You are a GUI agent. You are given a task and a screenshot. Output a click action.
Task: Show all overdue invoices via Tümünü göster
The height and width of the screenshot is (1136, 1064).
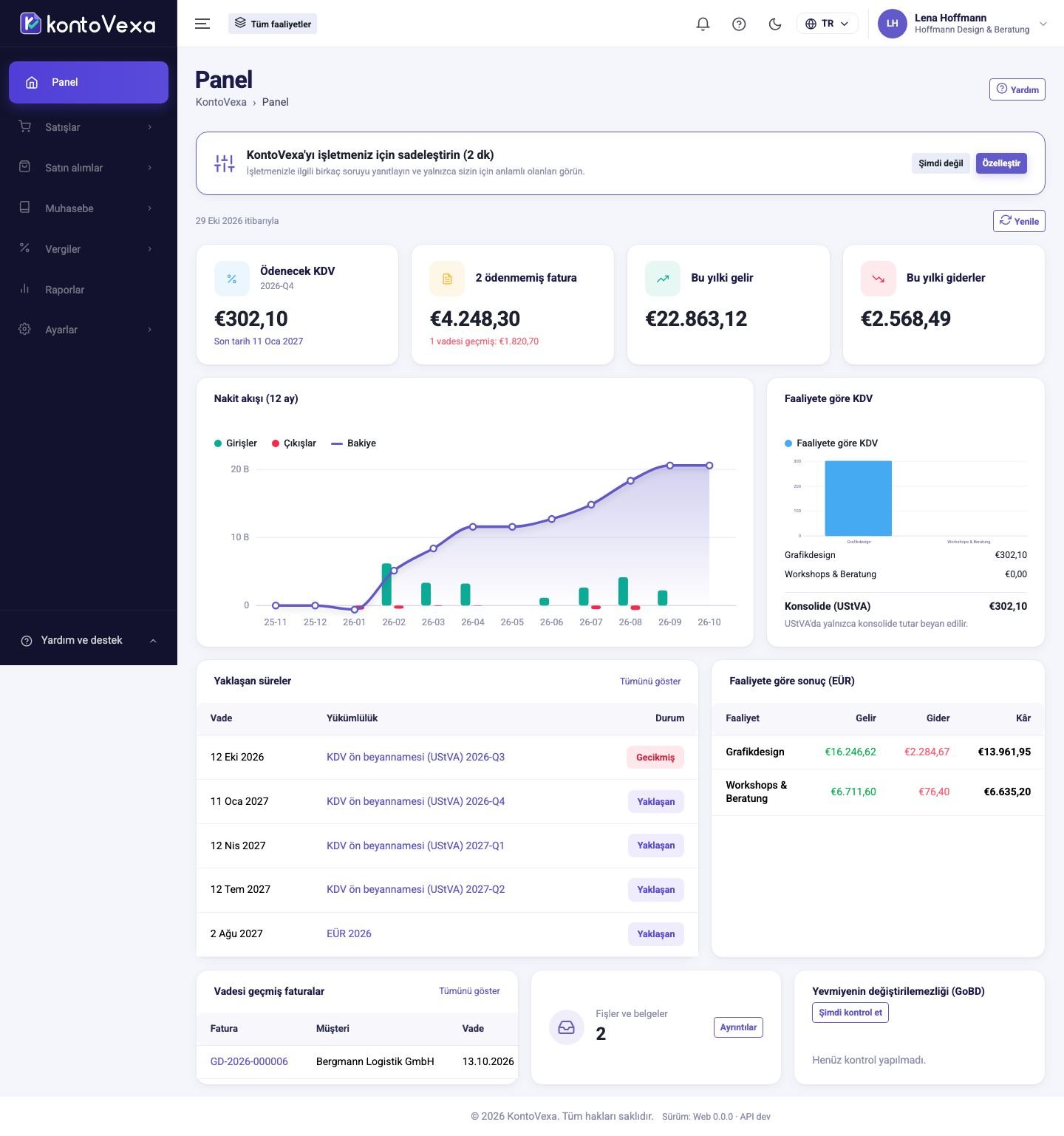point(469,991)
